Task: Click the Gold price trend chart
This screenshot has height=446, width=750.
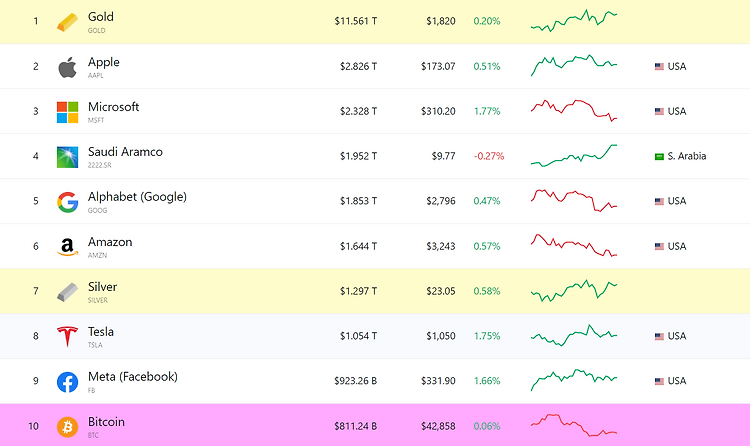Action: (x=574, y=21)
